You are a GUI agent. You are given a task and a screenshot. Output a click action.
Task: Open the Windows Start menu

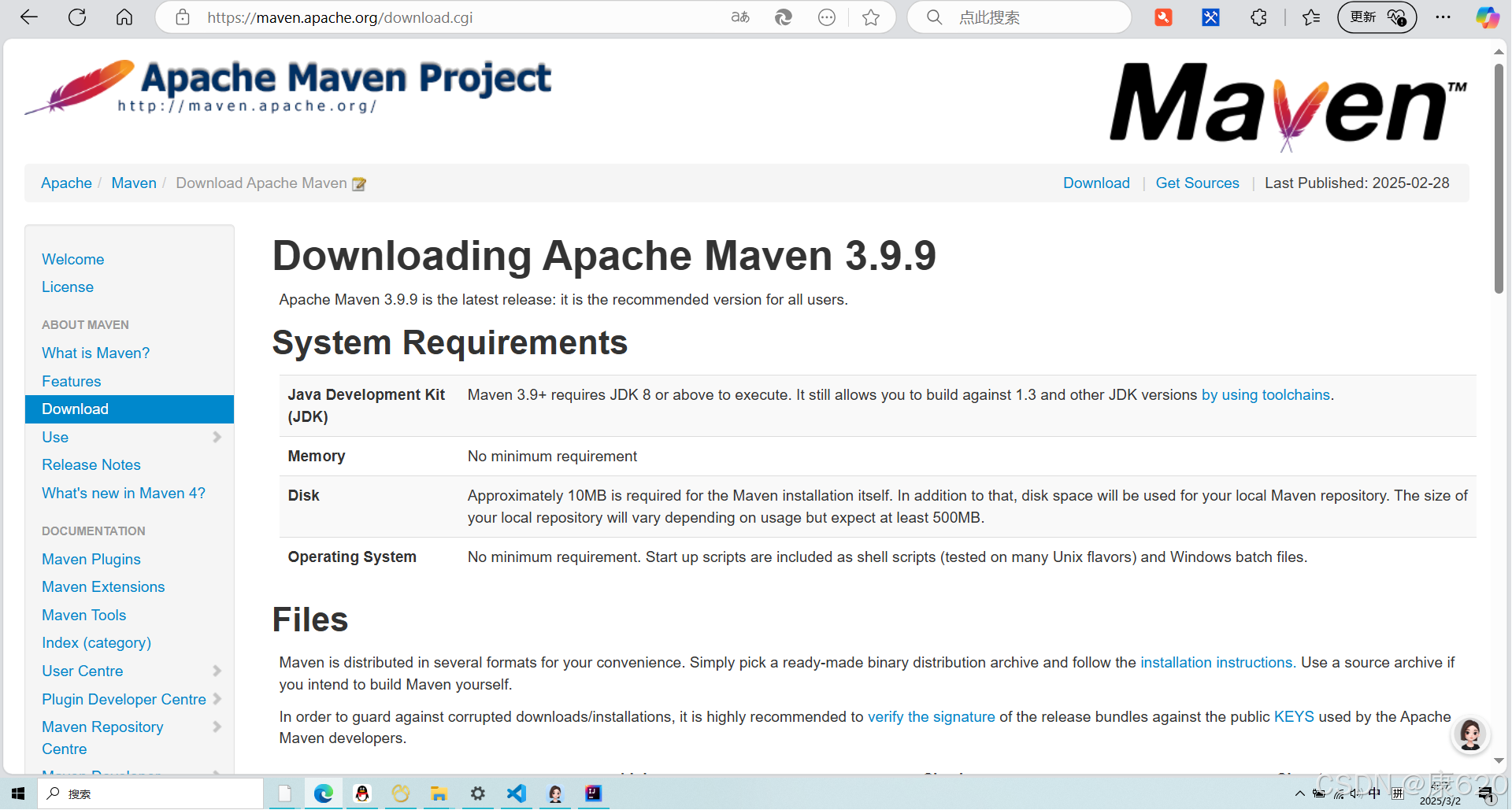point(18,793)
